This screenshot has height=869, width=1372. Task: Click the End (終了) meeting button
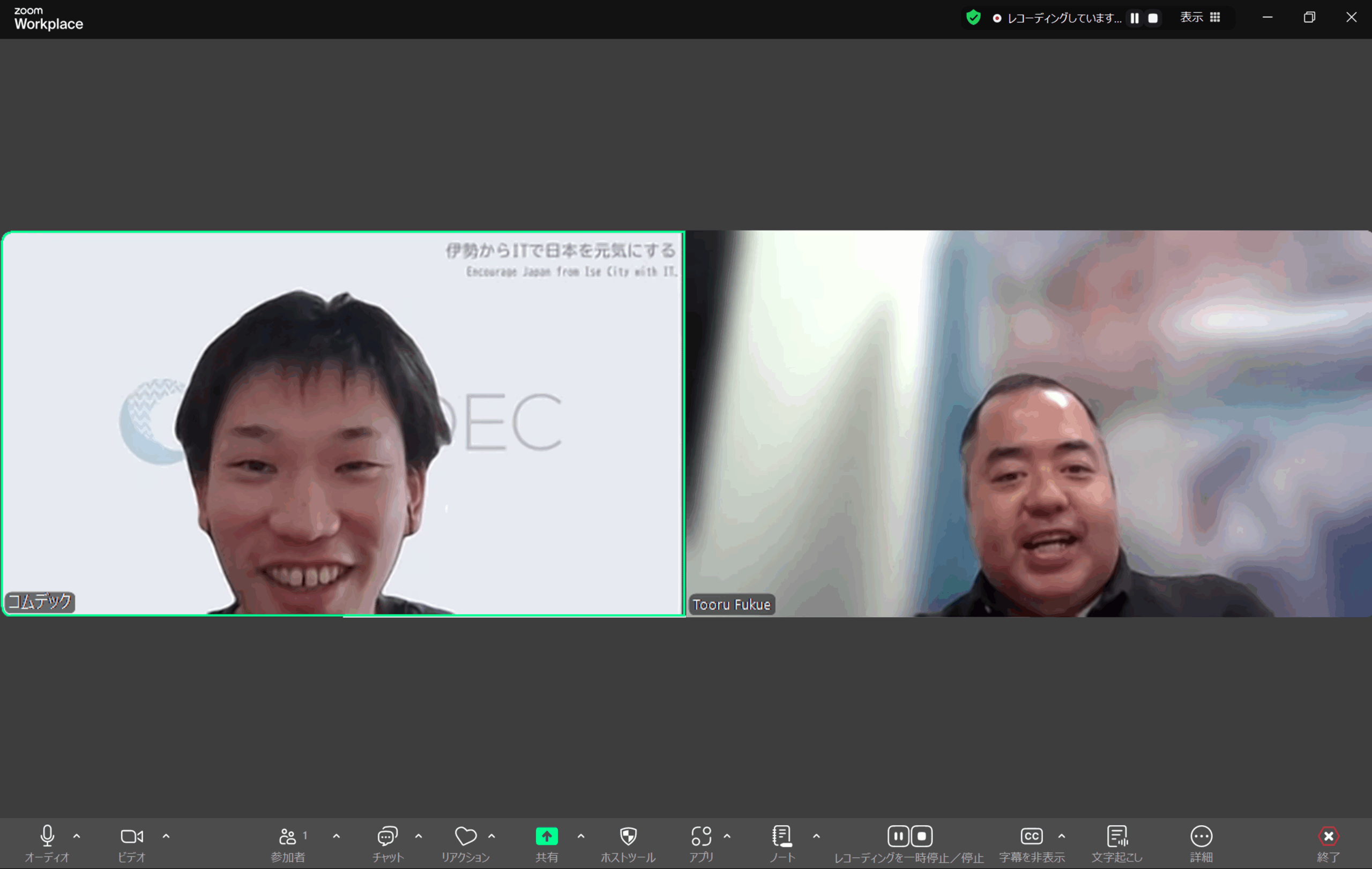click(1328, 836)
